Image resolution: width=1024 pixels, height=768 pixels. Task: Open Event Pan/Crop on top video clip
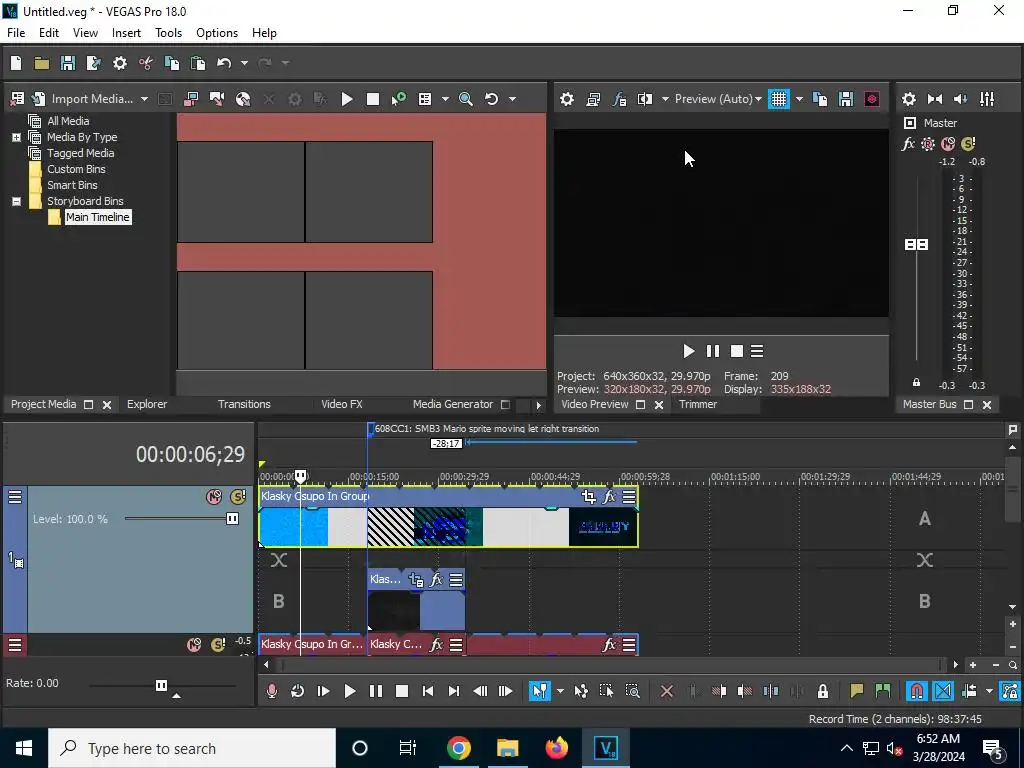pos(588,497)
